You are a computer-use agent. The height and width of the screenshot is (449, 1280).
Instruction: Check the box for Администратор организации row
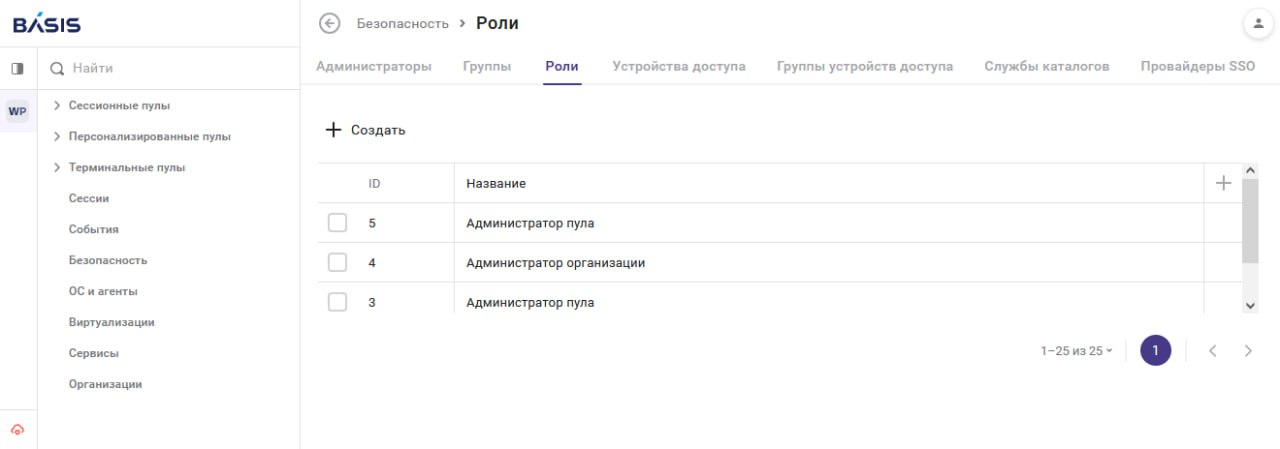(337, 263)
